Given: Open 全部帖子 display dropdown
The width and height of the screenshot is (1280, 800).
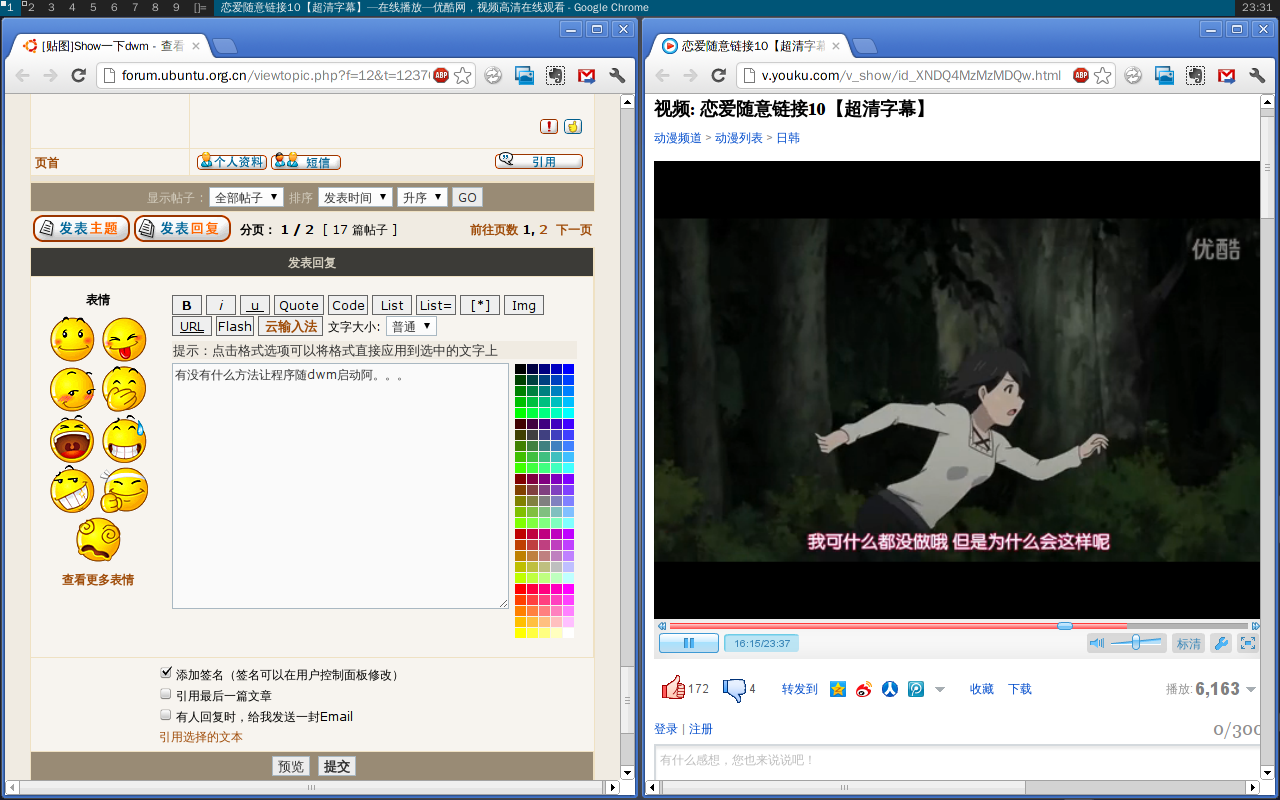Looking at the screenshot, I should coord(246,197).
